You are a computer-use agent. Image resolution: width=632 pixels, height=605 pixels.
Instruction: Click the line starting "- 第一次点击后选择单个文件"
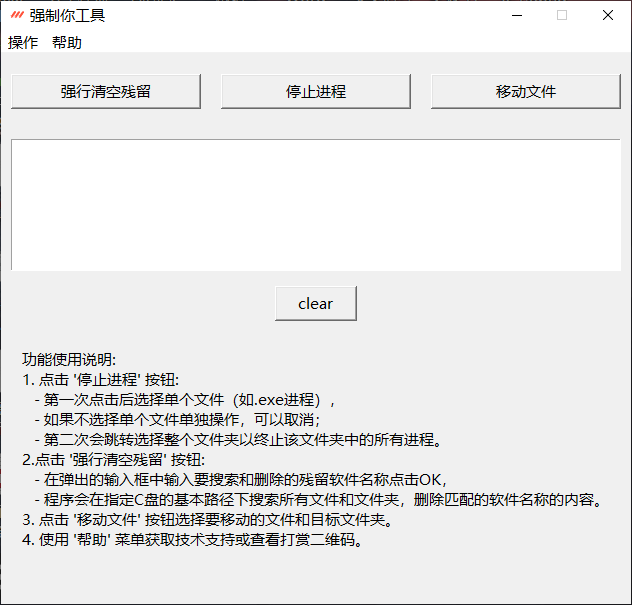(x=185, y=400)
